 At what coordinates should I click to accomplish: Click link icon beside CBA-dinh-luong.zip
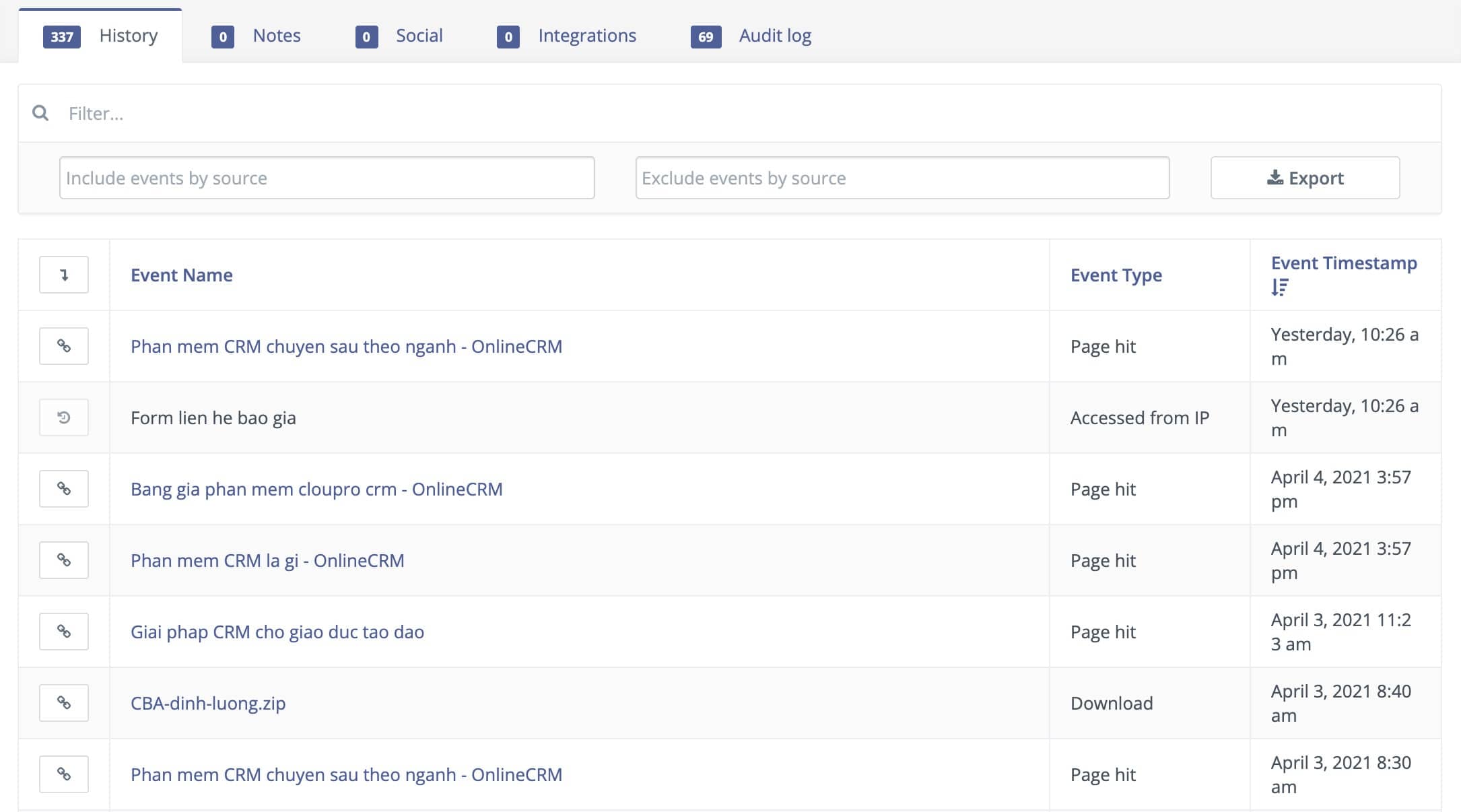64,703
